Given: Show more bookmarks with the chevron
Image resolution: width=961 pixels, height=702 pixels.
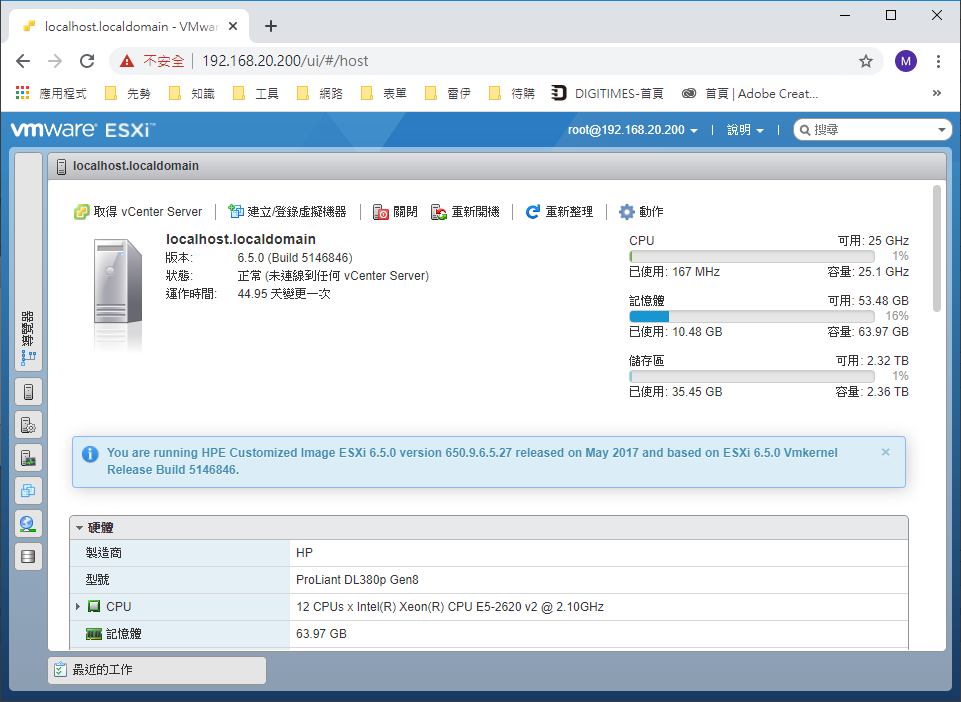Looking at the screenshot, I should [936, 93].
